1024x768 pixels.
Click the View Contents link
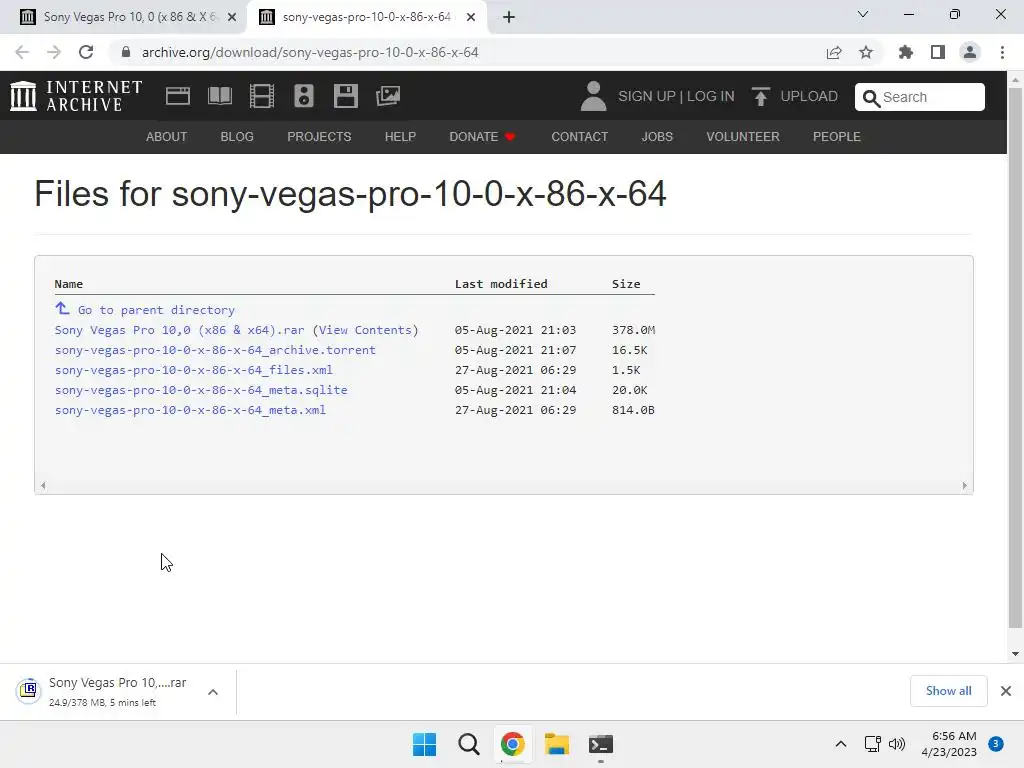click(365, 330)
